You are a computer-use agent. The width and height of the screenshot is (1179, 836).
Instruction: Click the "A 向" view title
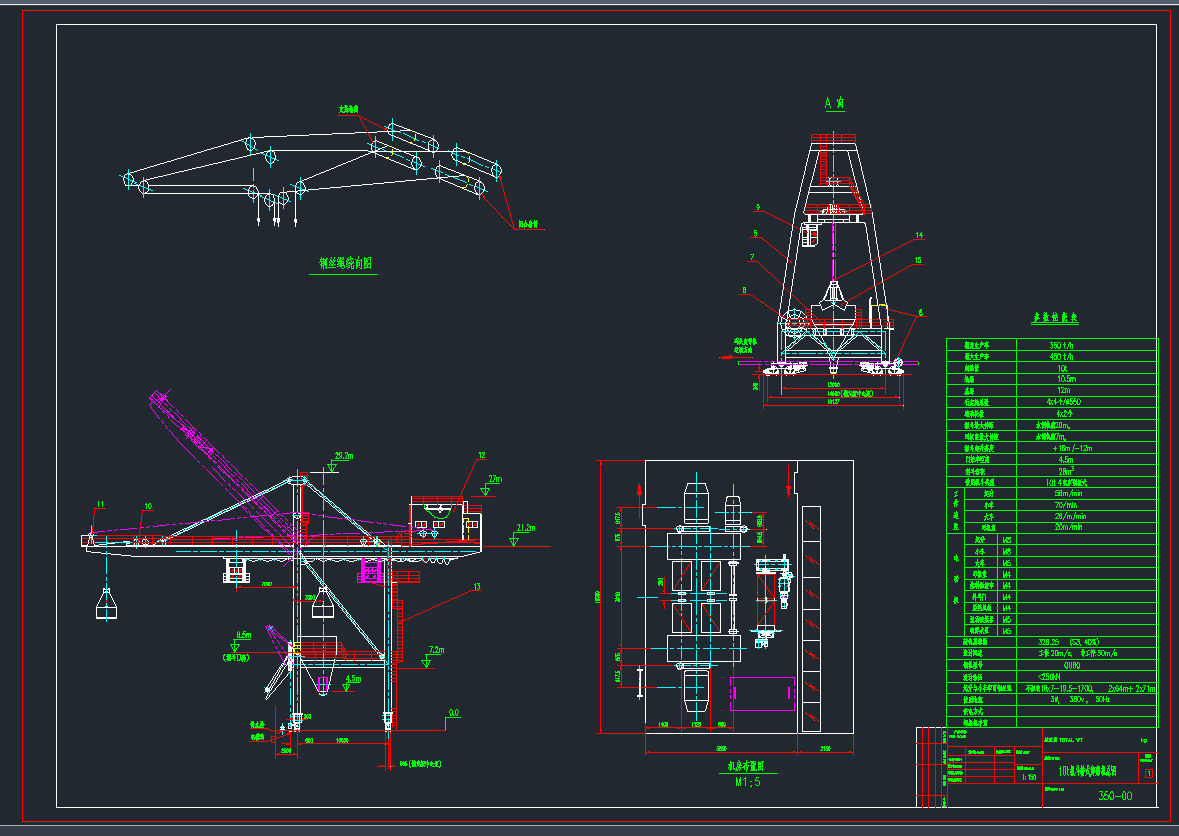[x=834, y=103]
